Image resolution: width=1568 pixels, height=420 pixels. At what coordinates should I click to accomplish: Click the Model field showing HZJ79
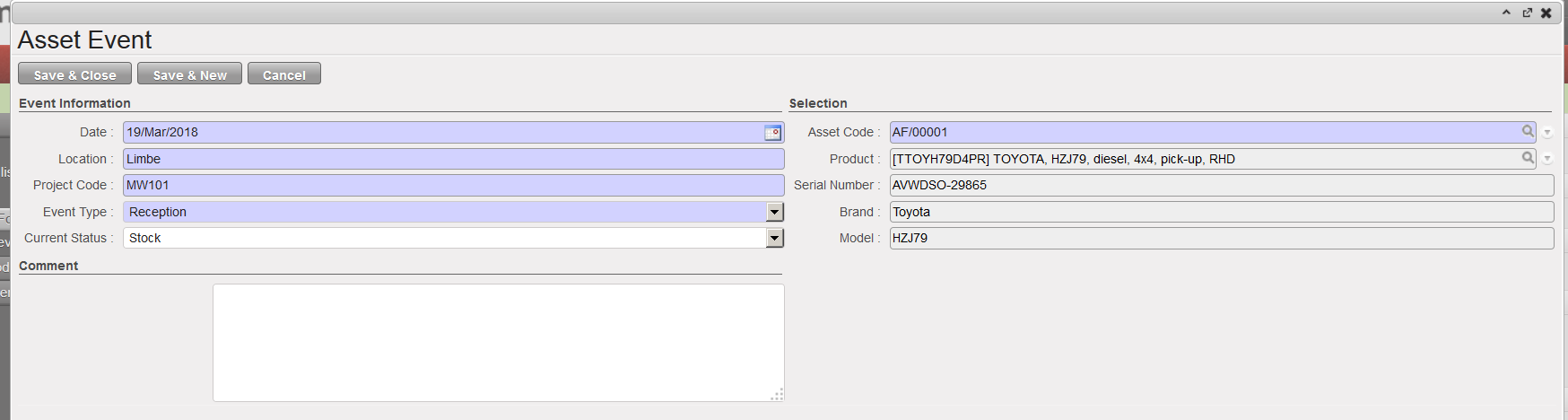pyautogui.click(x=1221, y=238)
